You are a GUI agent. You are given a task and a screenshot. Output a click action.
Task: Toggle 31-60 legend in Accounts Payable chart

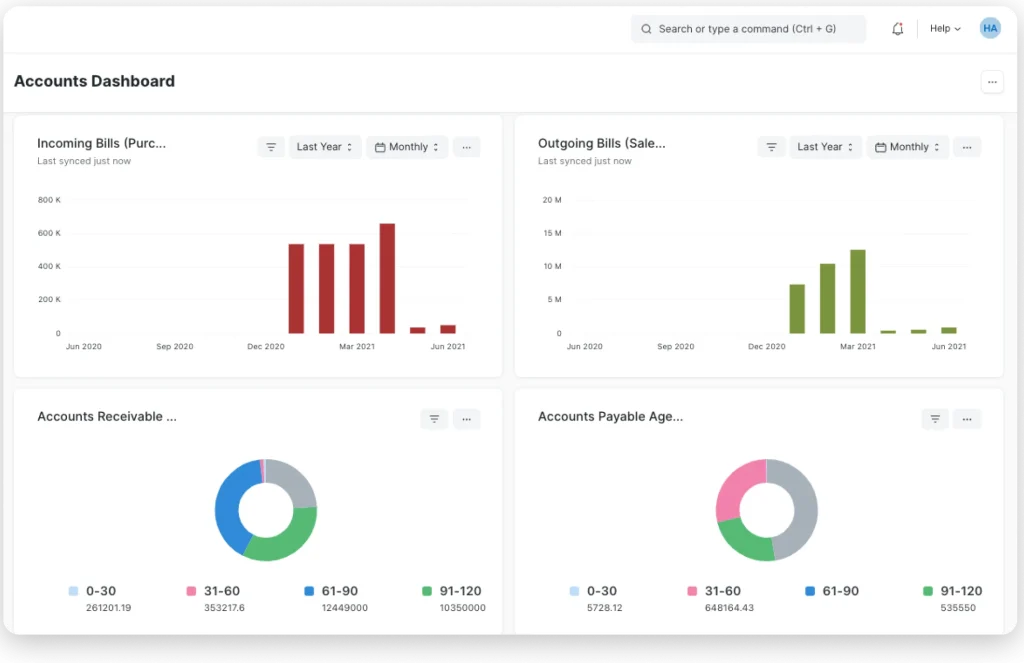712,591
